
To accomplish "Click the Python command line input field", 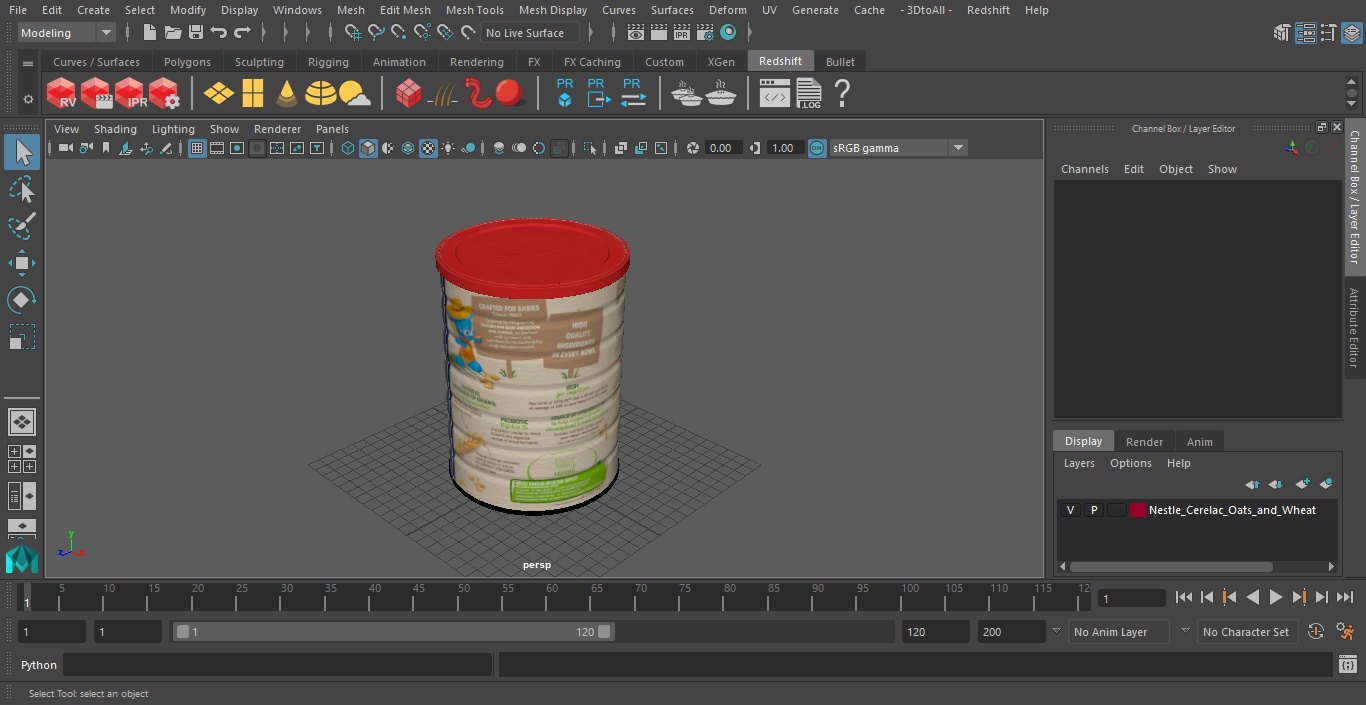I will [278, 665].
